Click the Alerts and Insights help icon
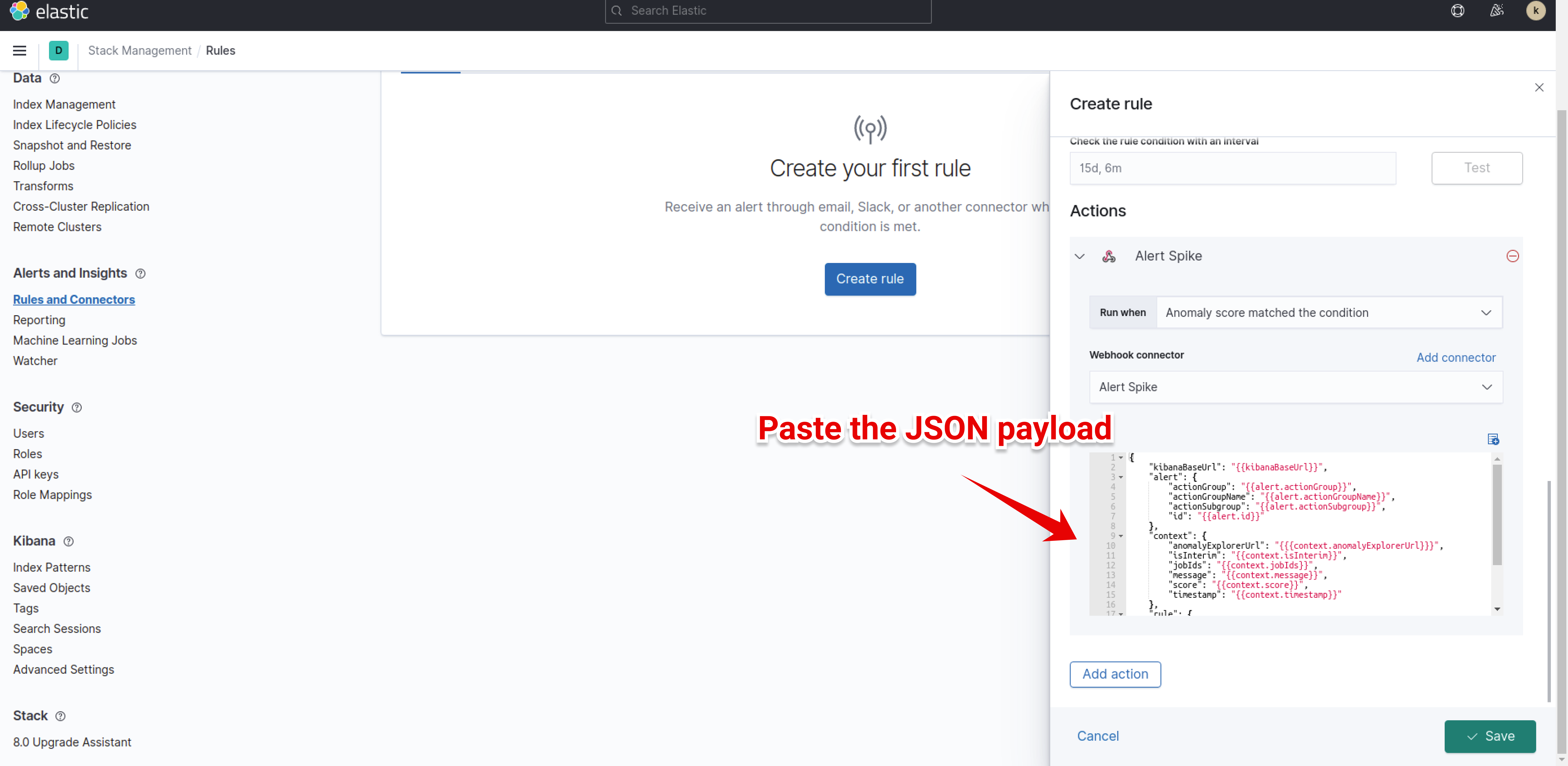The height and width of the screenshot is (766, 1568). [141, 273]
